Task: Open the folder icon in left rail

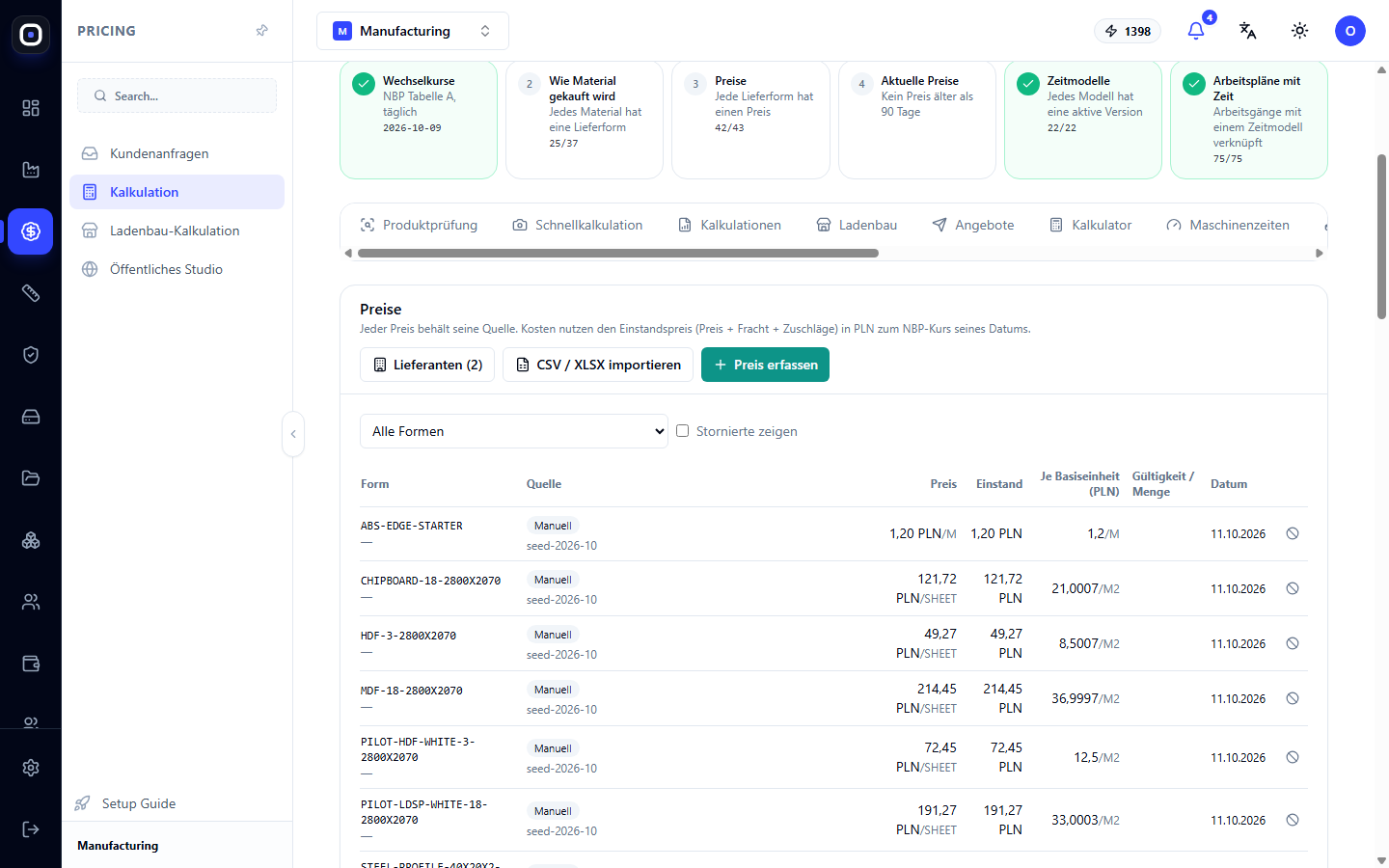Action: [x=31, y=478]
